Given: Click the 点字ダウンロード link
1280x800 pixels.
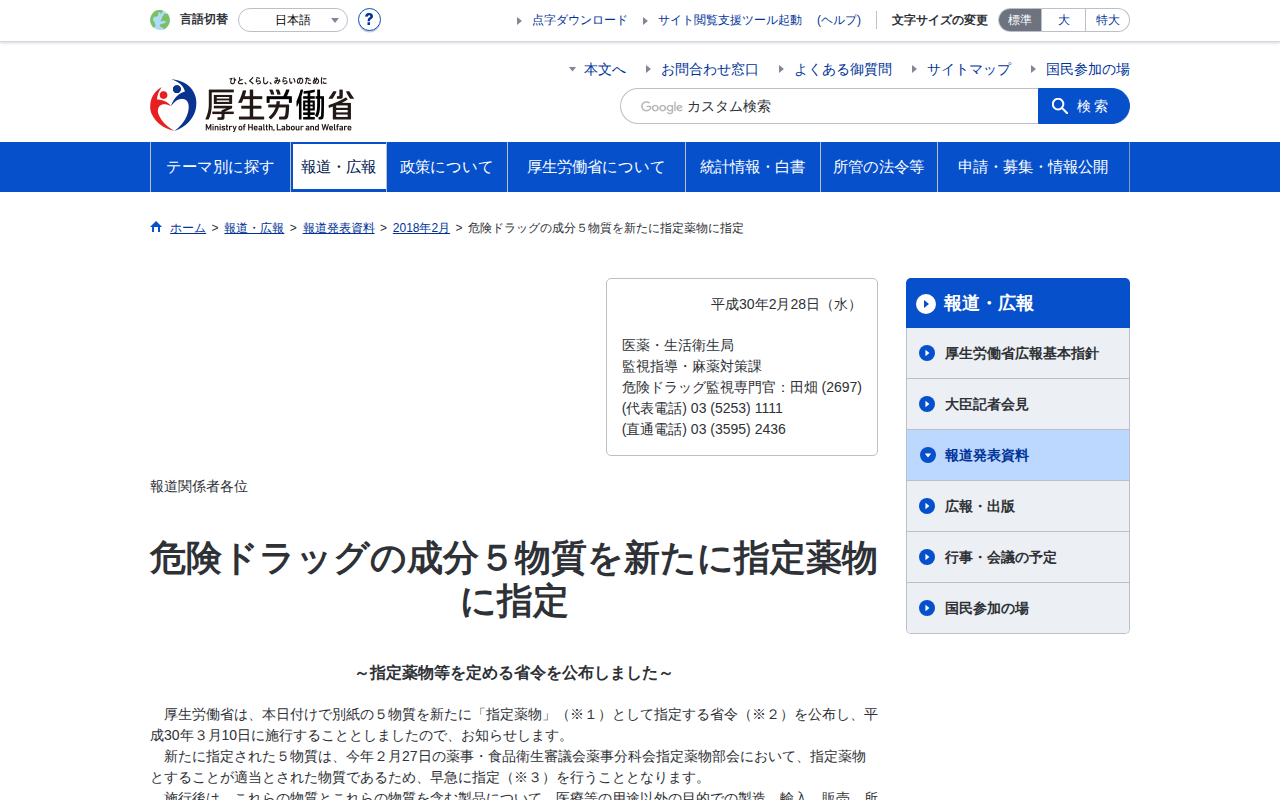Looking at the screenshot, I should 580,20.
